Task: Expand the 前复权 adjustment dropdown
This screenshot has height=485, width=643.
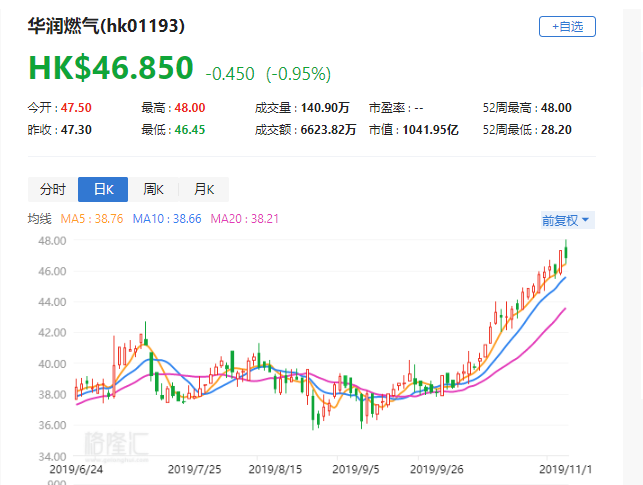Action: 566,219
